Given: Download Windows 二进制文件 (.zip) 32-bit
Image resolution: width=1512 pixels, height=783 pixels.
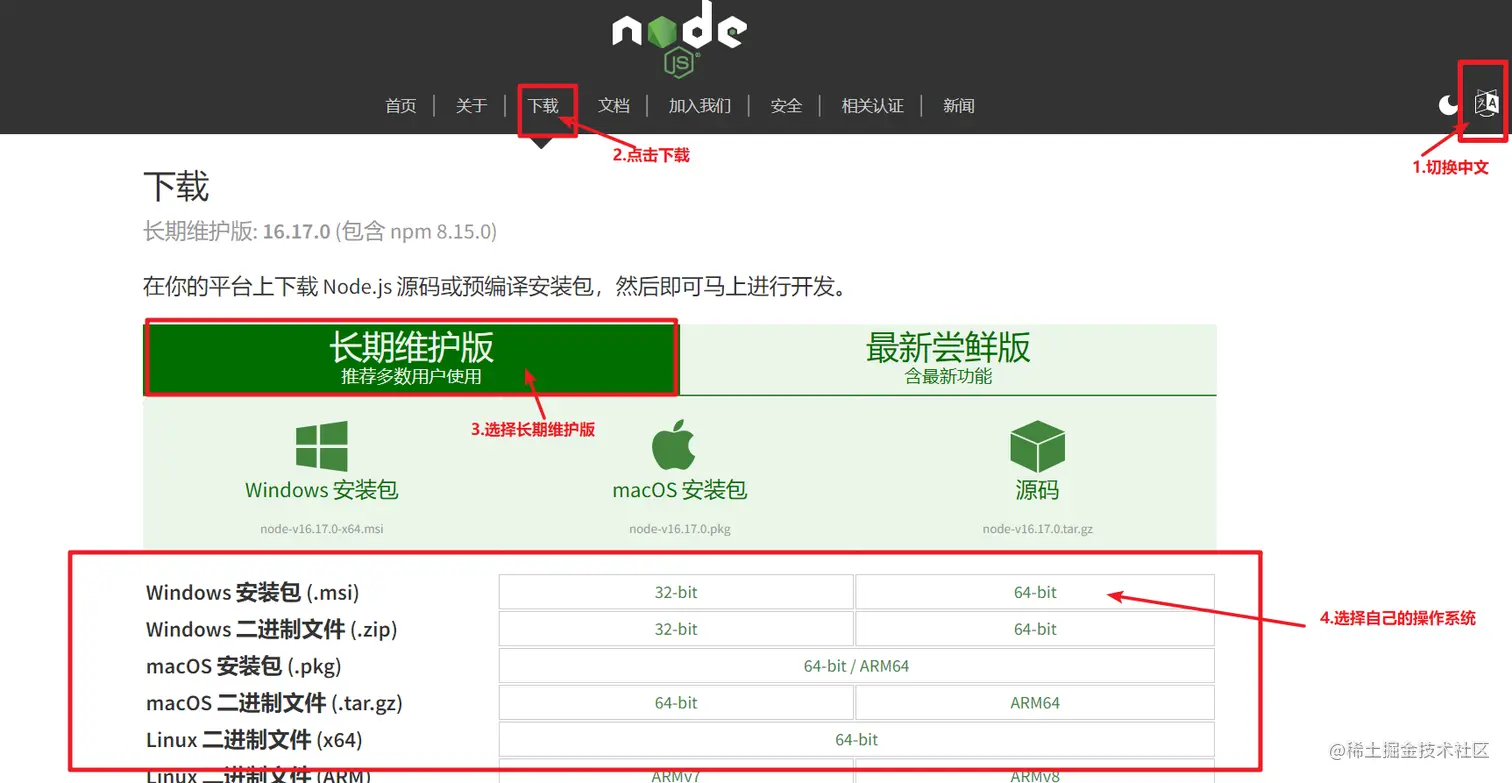Looking at the screenshot, I should [x=676, y=629].
